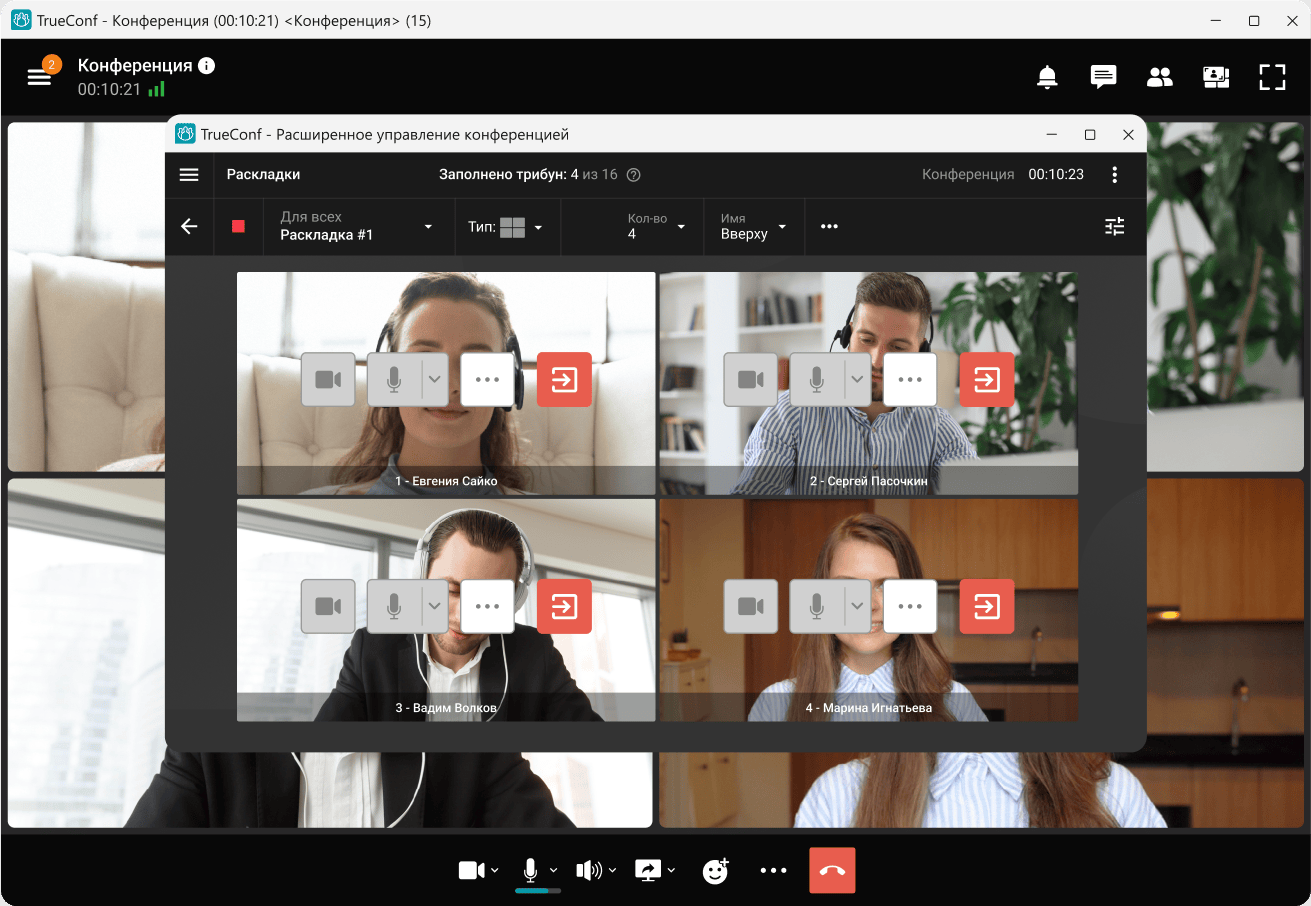Screen dimensions: 1311x906
Task: Go back using the left arrow
Action: click(189, 227)
